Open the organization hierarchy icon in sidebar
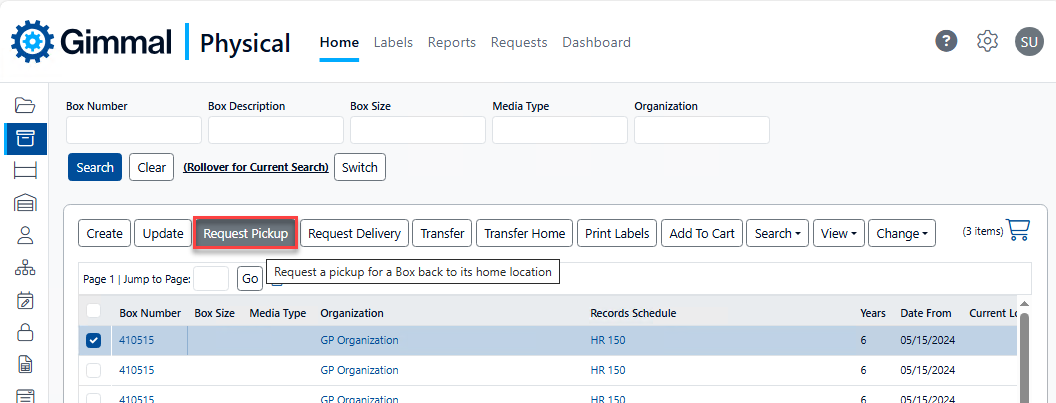1056x403 pixels. point(25,268)
